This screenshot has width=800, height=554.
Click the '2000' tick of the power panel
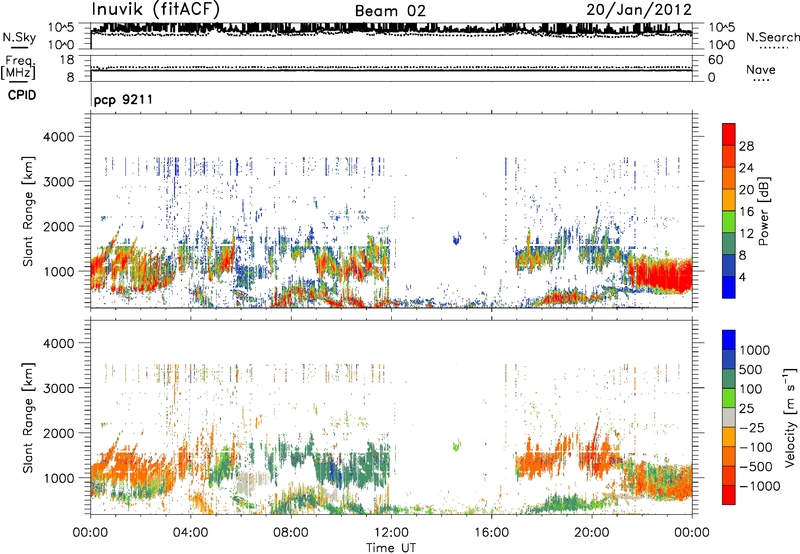point(58,226)
